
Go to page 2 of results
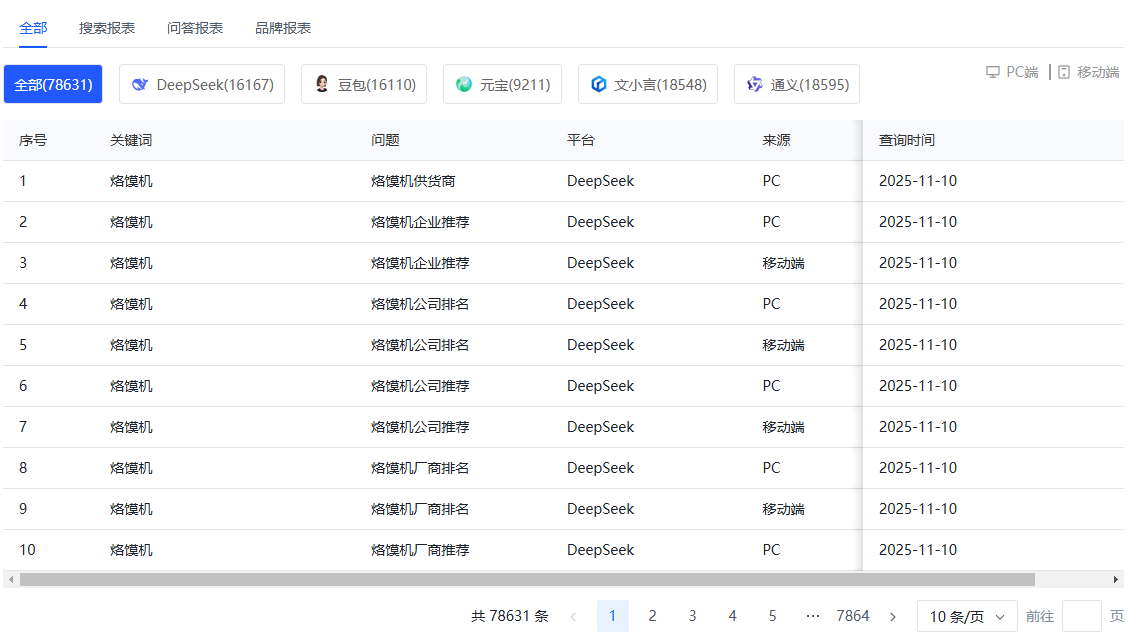[652, 616]
